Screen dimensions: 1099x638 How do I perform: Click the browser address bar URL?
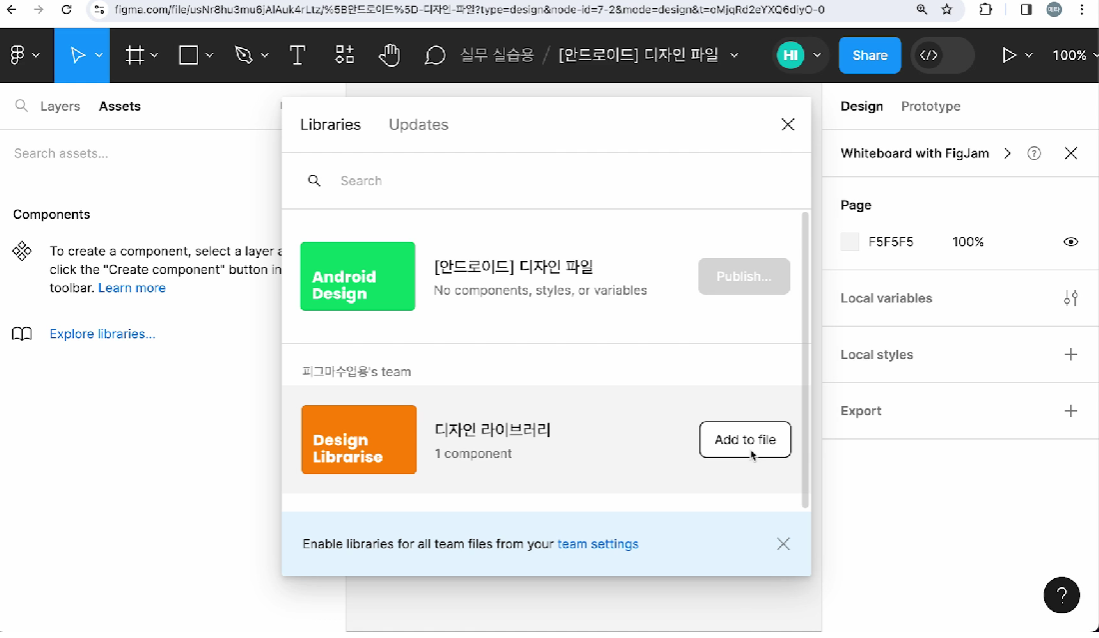[470, 10]
